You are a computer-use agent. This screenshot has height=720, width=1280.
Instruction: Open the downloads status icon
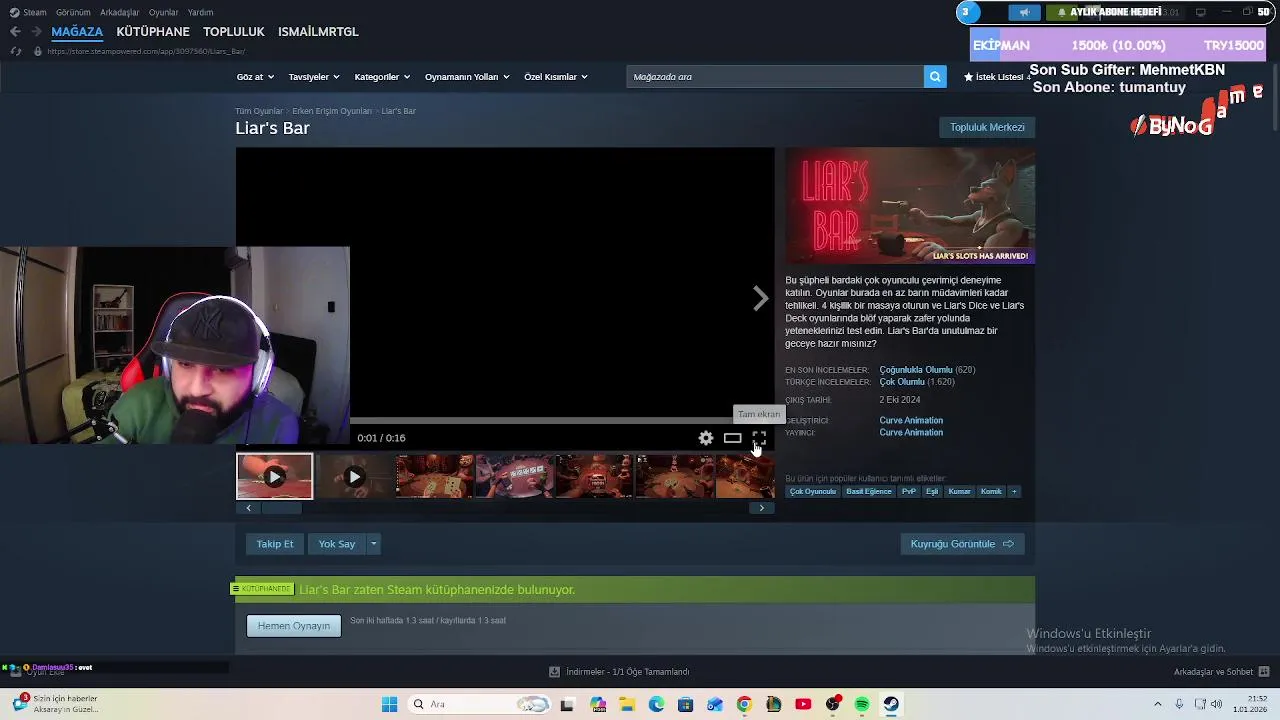(x=554, y=672)
